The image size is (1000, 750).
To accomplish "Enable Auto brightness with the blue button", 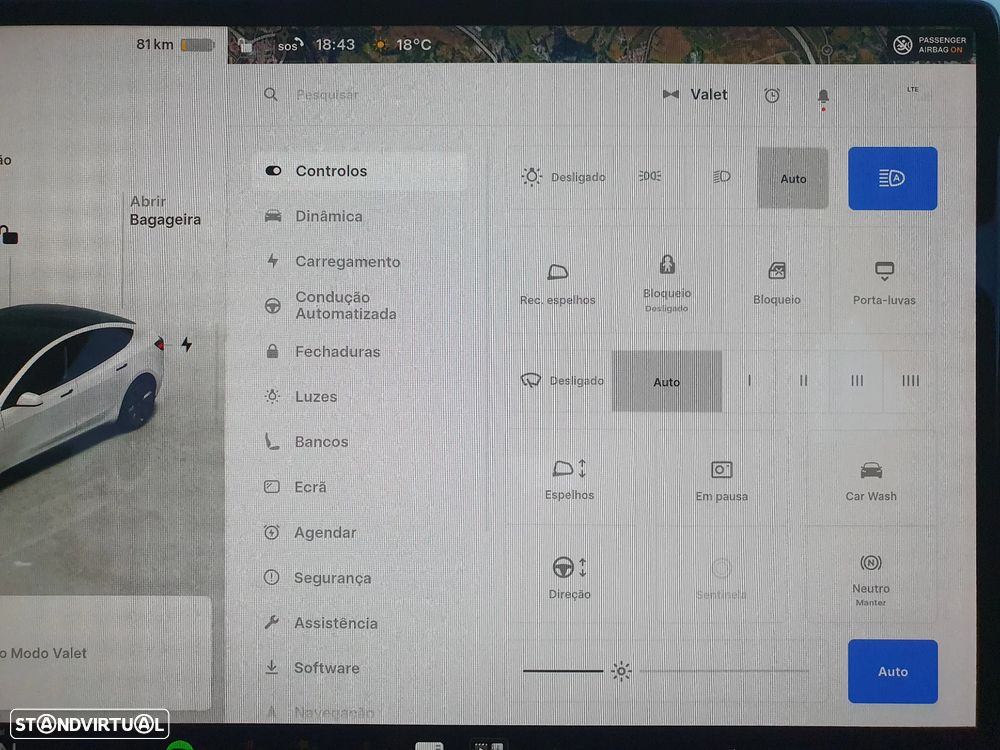I will coord(892,672).
